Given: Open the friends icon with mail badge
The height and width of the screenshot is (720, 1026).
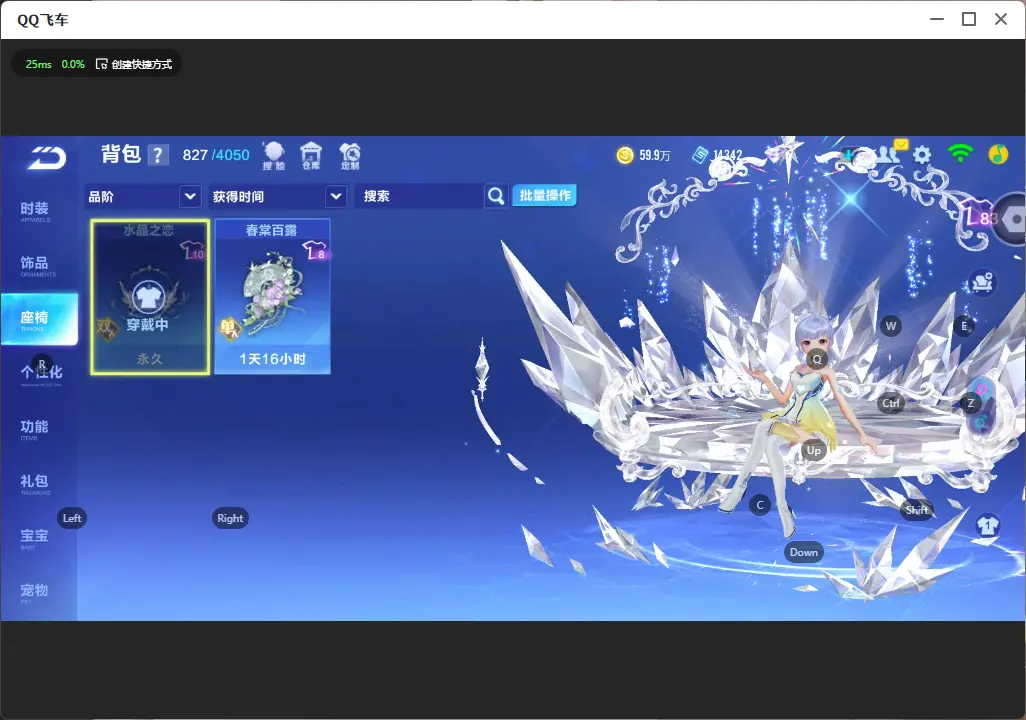Looking at the screenshot, I should pos(890,153).
